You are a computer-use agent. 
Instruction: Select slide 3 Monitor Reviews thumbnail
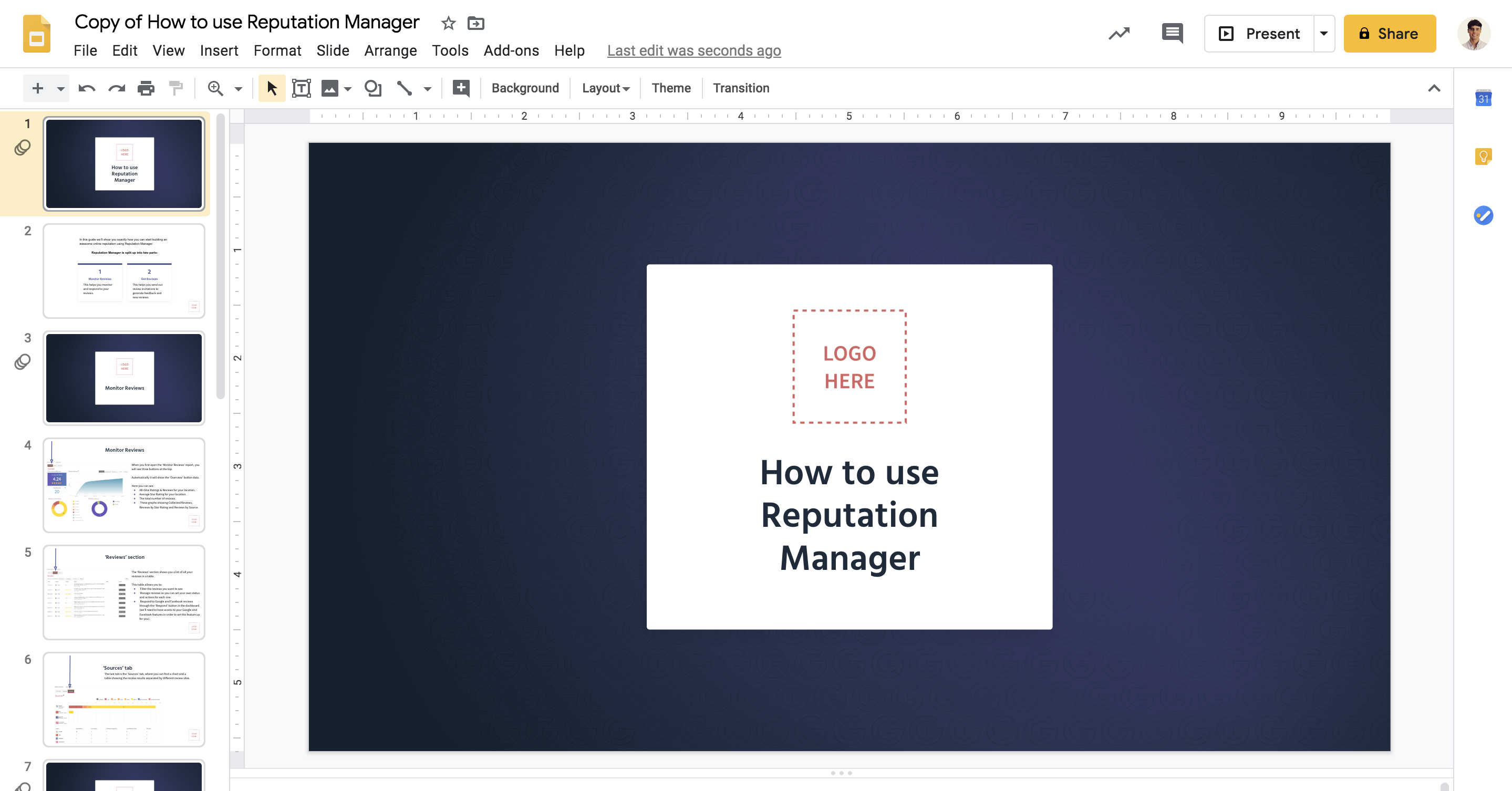pyautogui.click(x=124, y=378)
